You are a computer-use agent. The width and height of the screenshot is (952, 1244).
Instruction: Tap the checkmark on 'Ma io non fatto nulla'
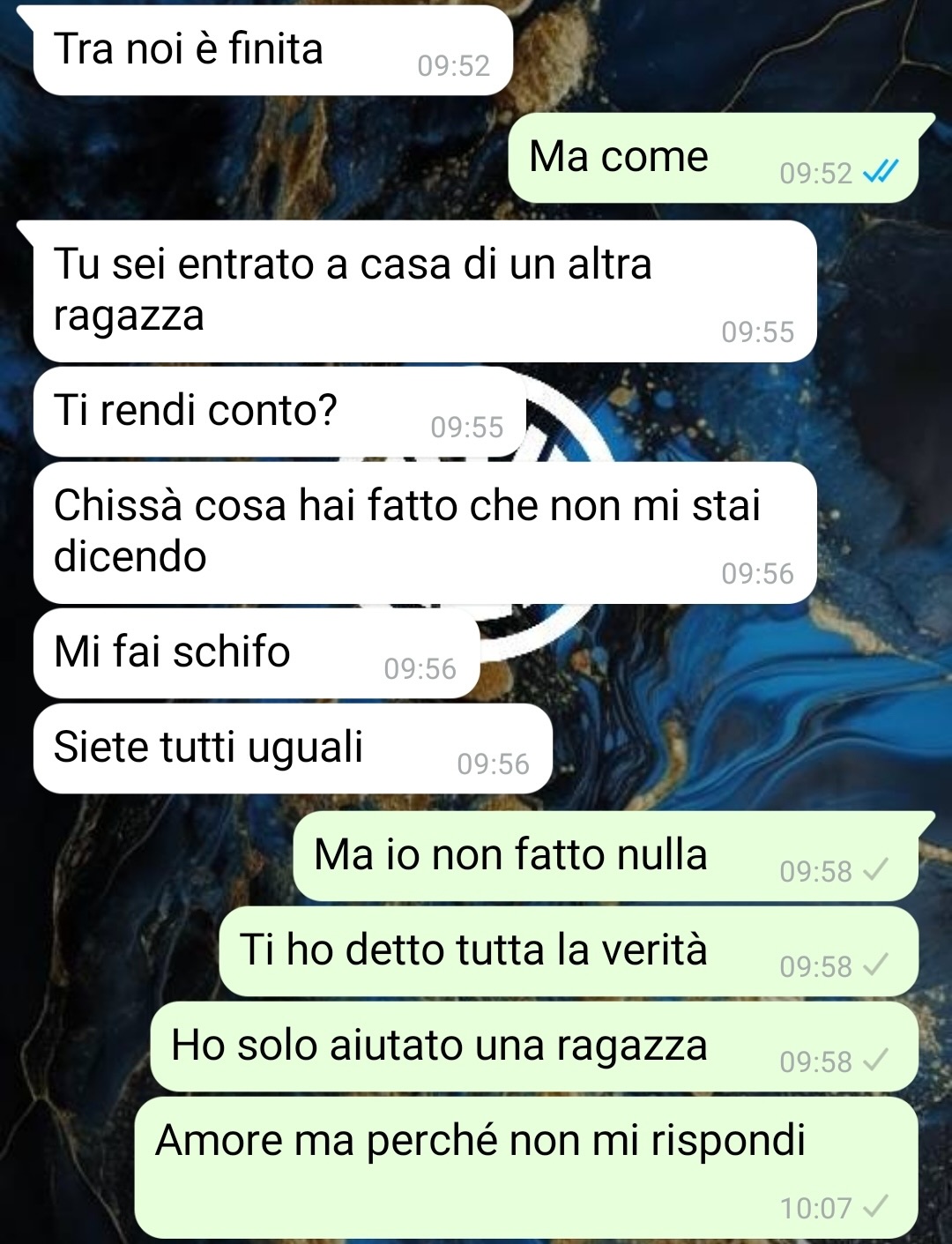pos(875,870)
